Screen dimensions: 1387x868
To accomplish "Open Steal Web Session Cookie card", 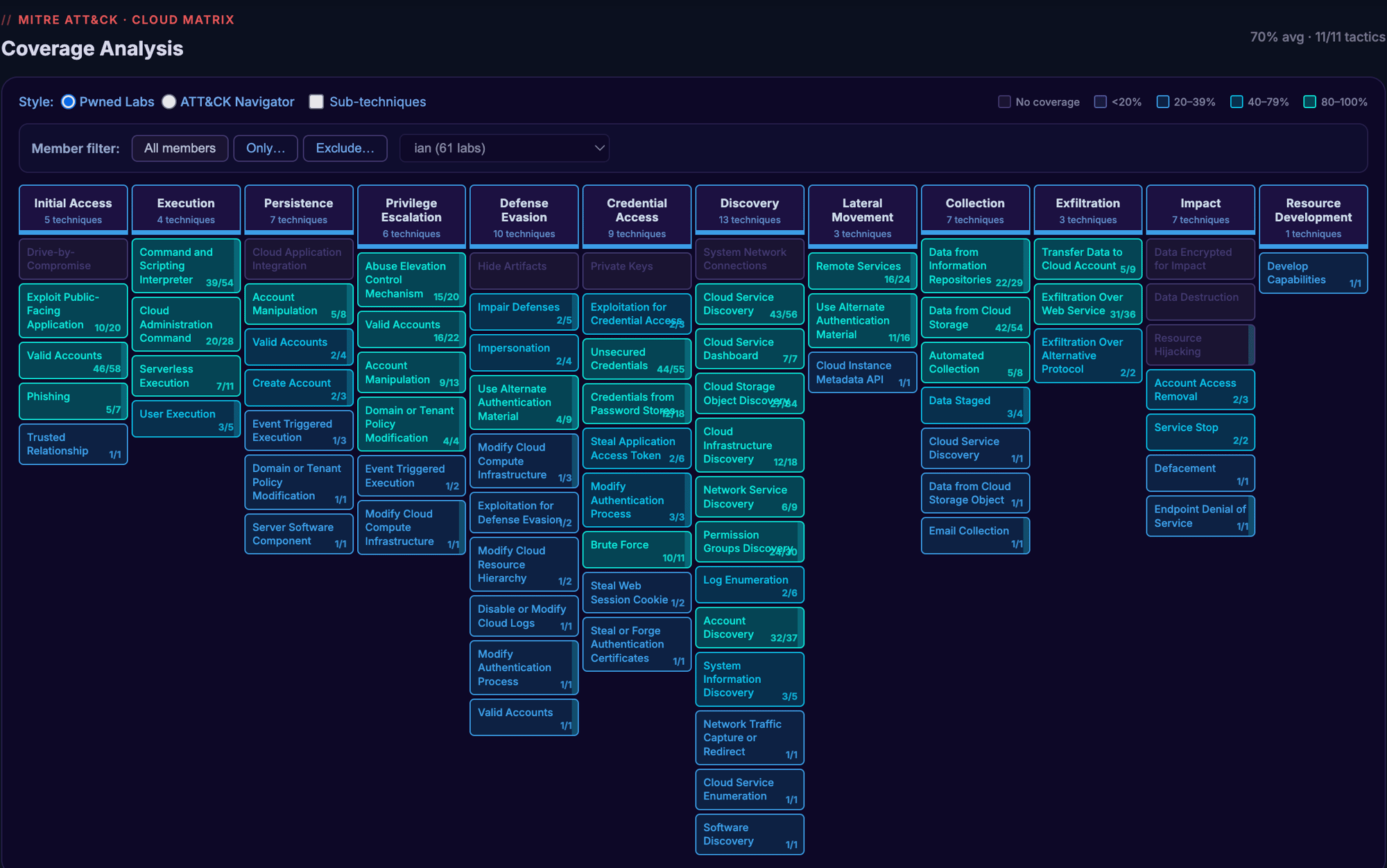I will 637,593.
